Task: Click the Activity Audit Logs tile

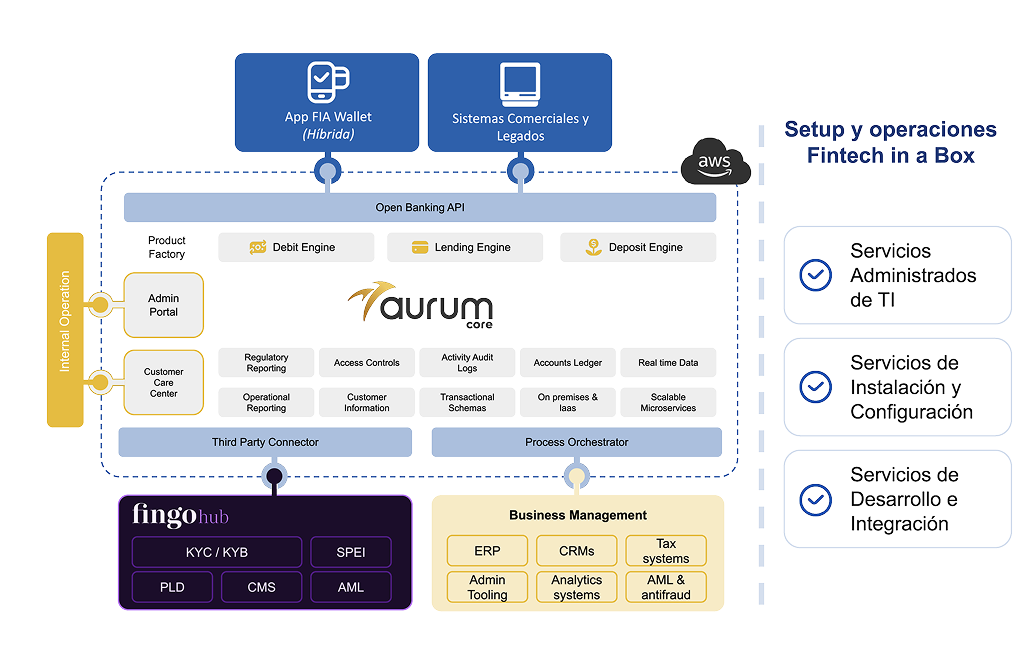Action: click(468, 362)
